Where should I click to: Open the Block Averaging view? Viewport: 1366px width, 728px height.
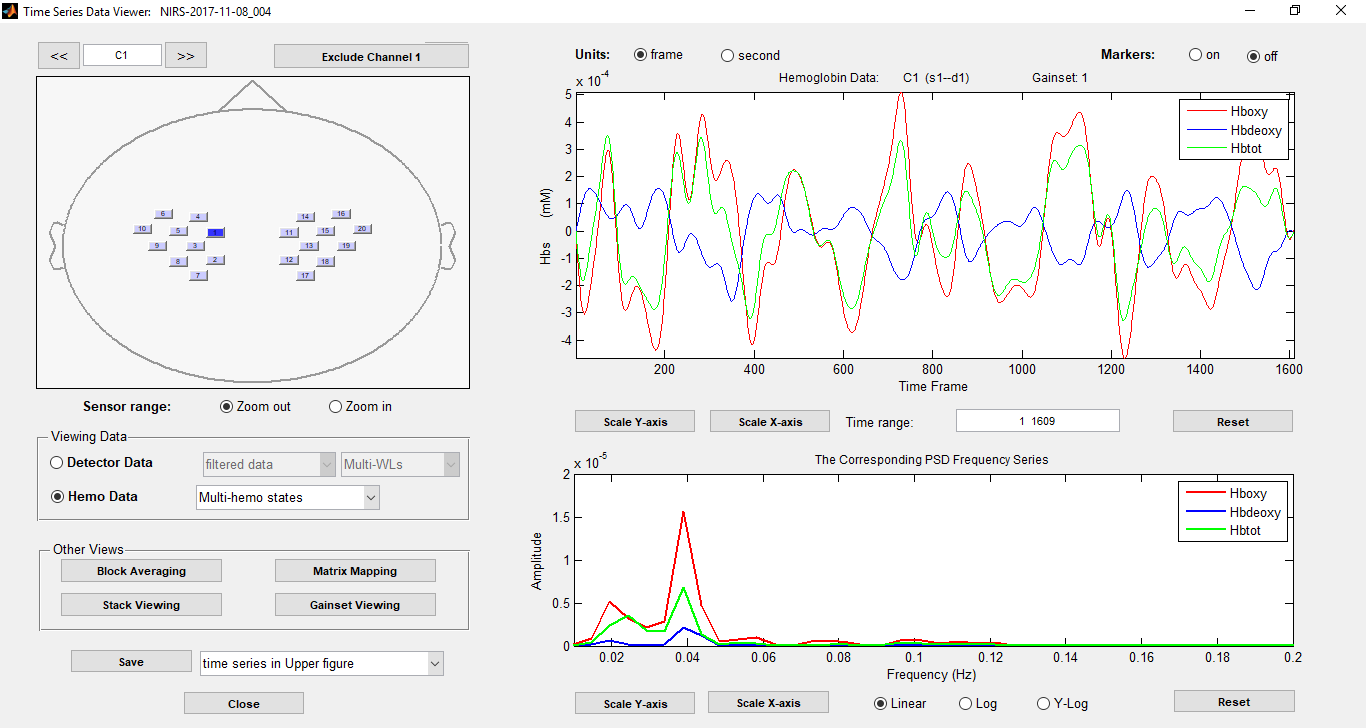pyautogui.click(x=141, y=570)
